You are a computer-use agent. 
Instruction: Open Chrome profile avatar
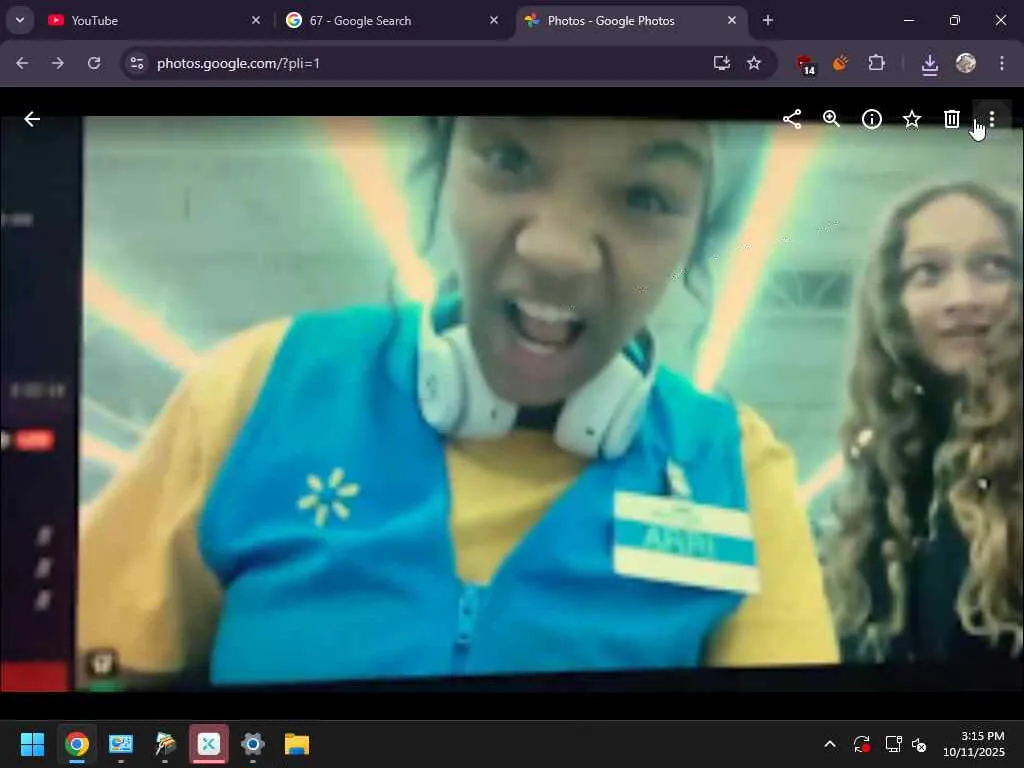click(x=966, y=63)
